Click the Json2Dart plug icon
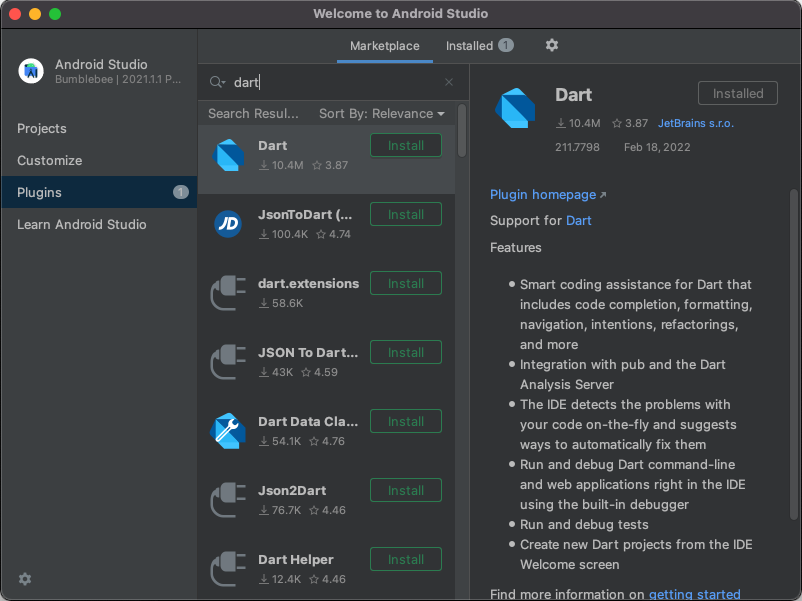Viewport: 802px width, 601px height. tap(228, 500)
